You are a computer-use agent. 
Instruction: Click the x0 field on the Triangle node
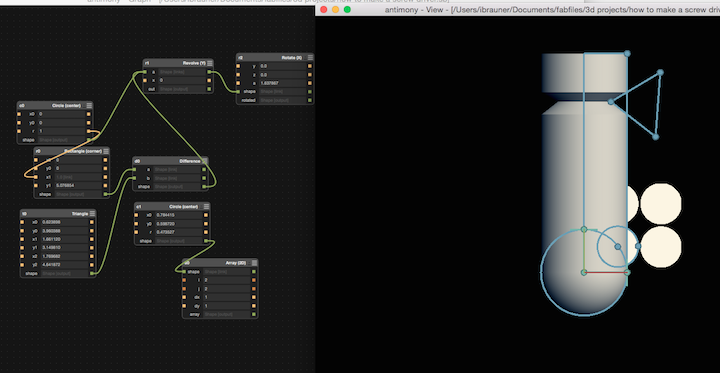65,222
